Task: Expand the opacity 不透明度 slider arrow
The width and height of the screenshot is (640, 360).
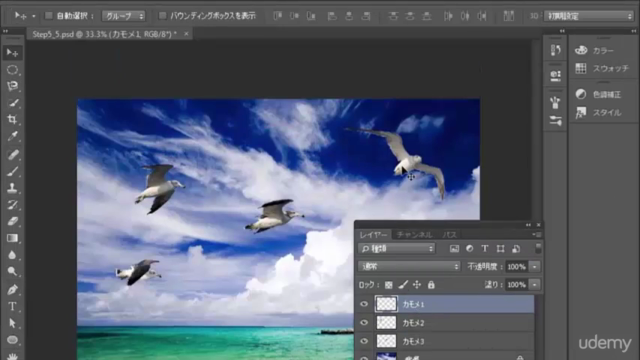Action: pos(535,267)
